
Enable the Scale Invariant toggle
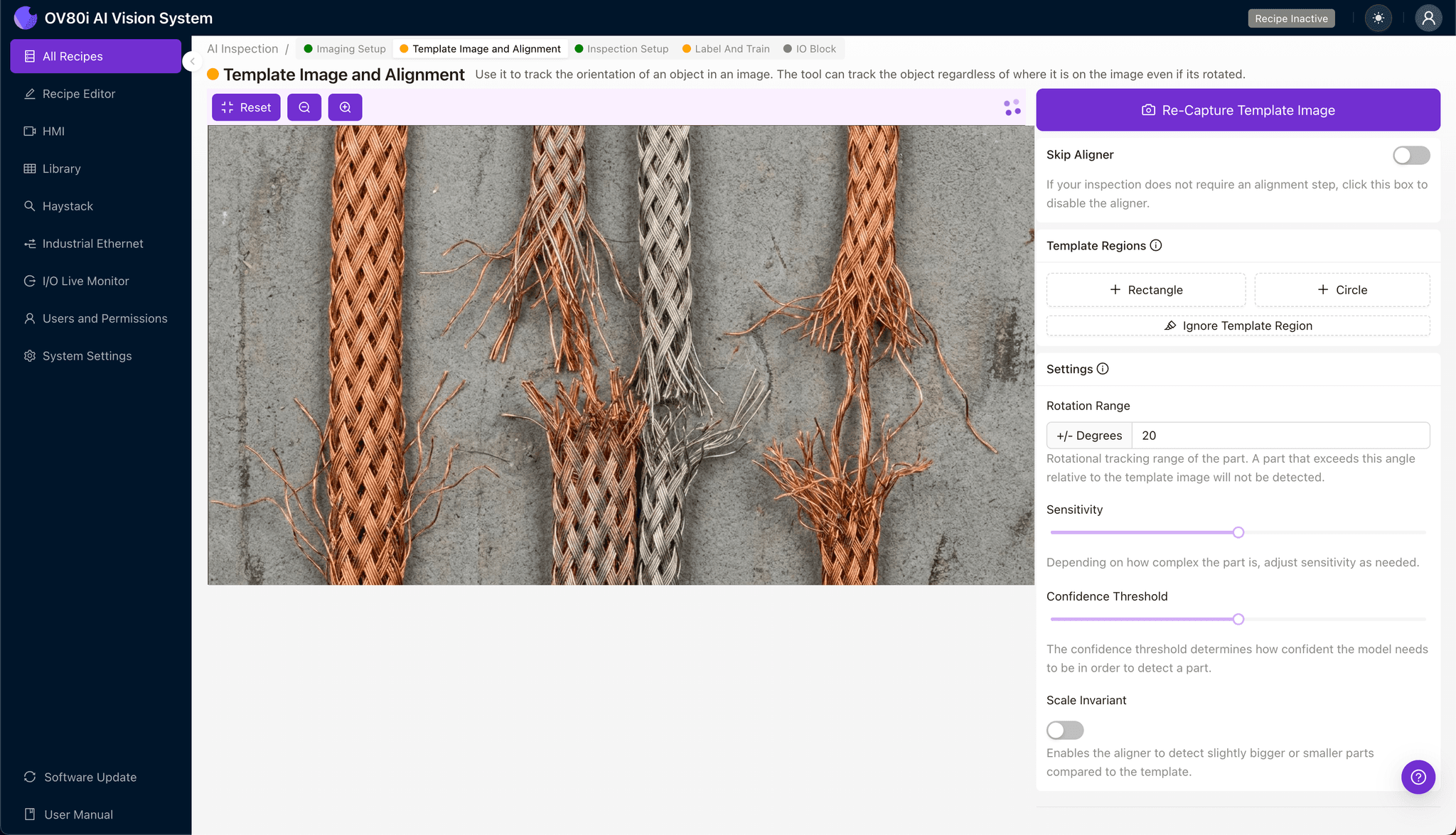[x=1065, y=730]
